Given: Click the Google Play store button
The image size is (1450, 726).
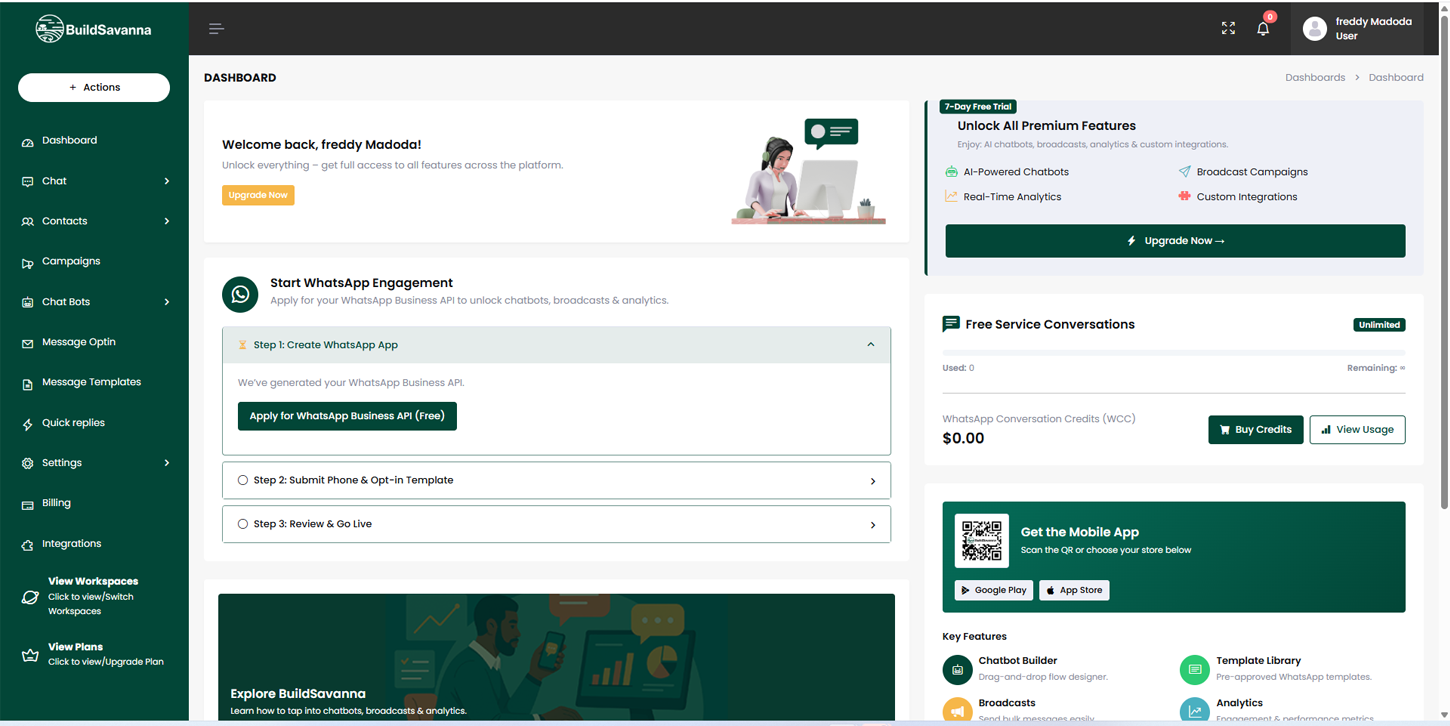Looking at the screenshot, I should [994, 590].
